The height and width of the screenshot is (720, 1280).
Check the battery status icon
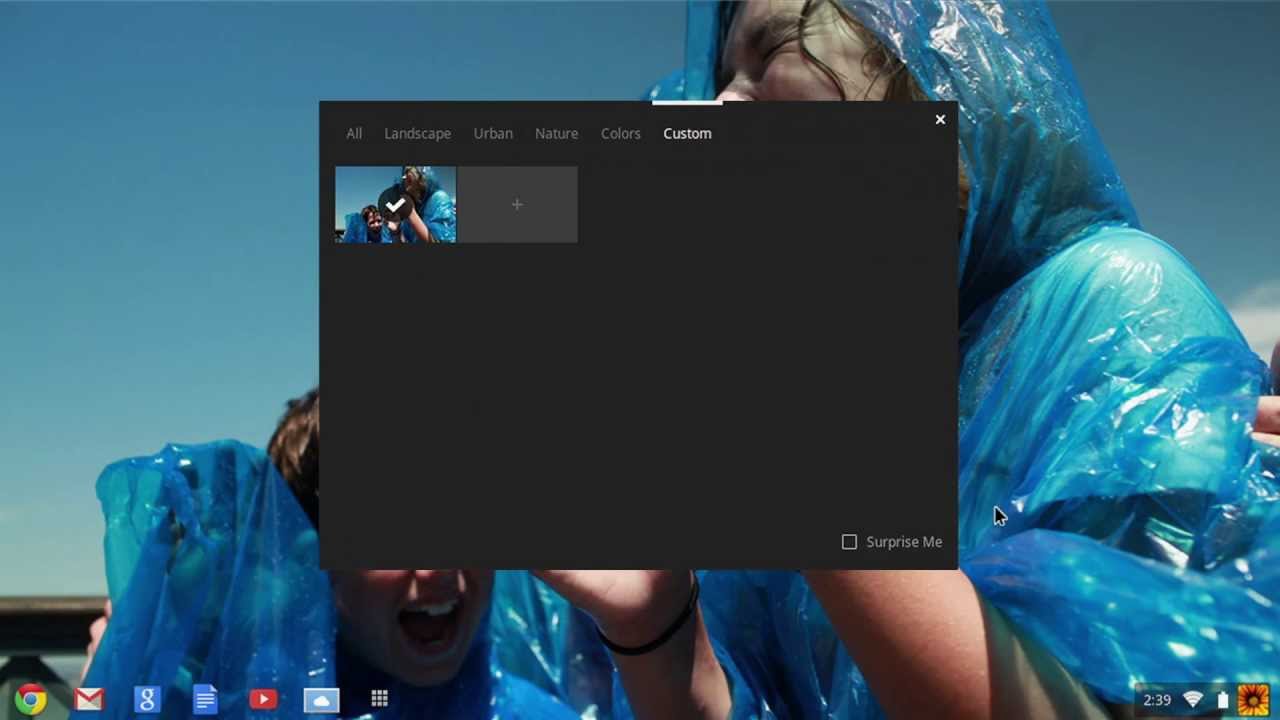click(x=1222, y=699)
